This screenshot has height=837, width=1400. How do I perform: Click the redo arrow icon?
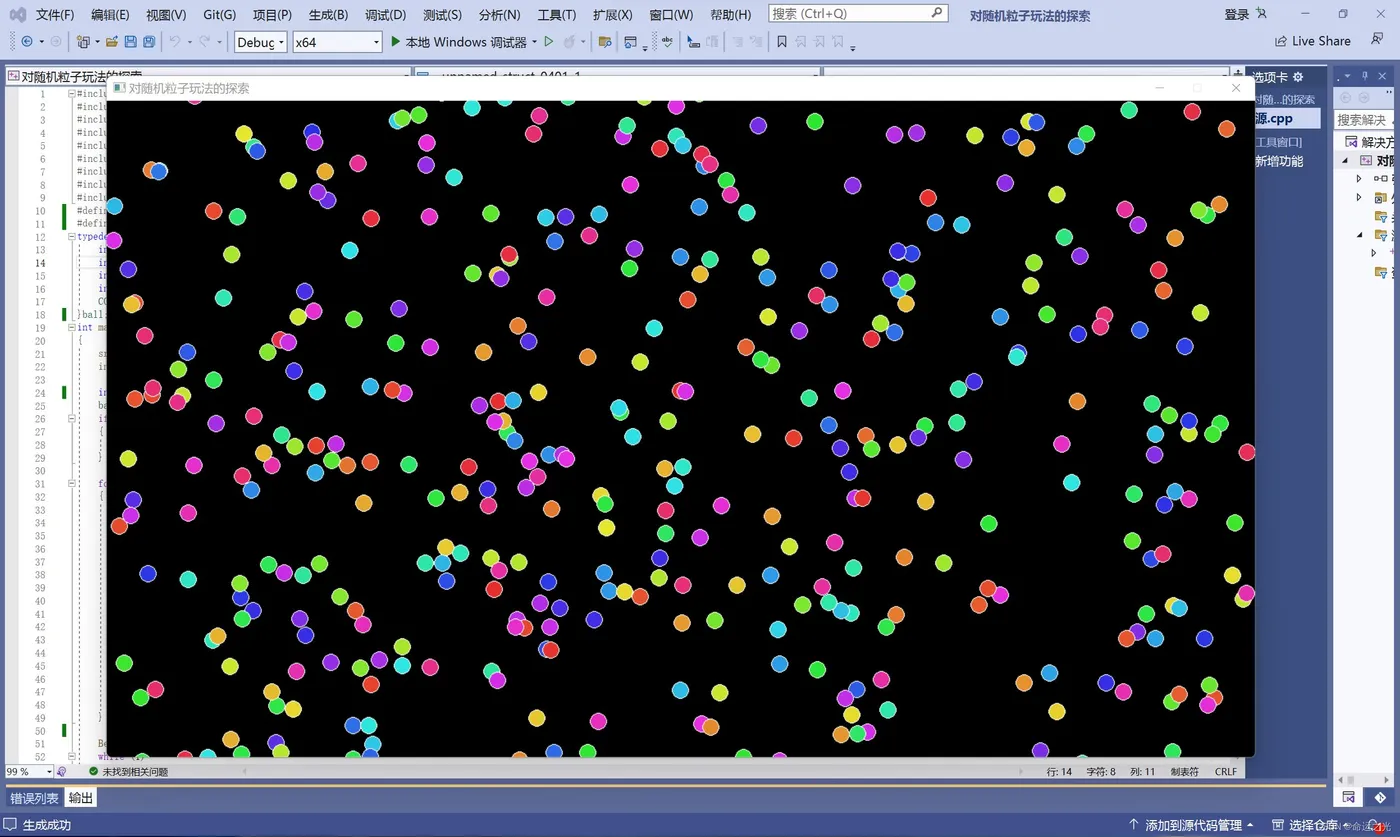(x=205, y=42)
